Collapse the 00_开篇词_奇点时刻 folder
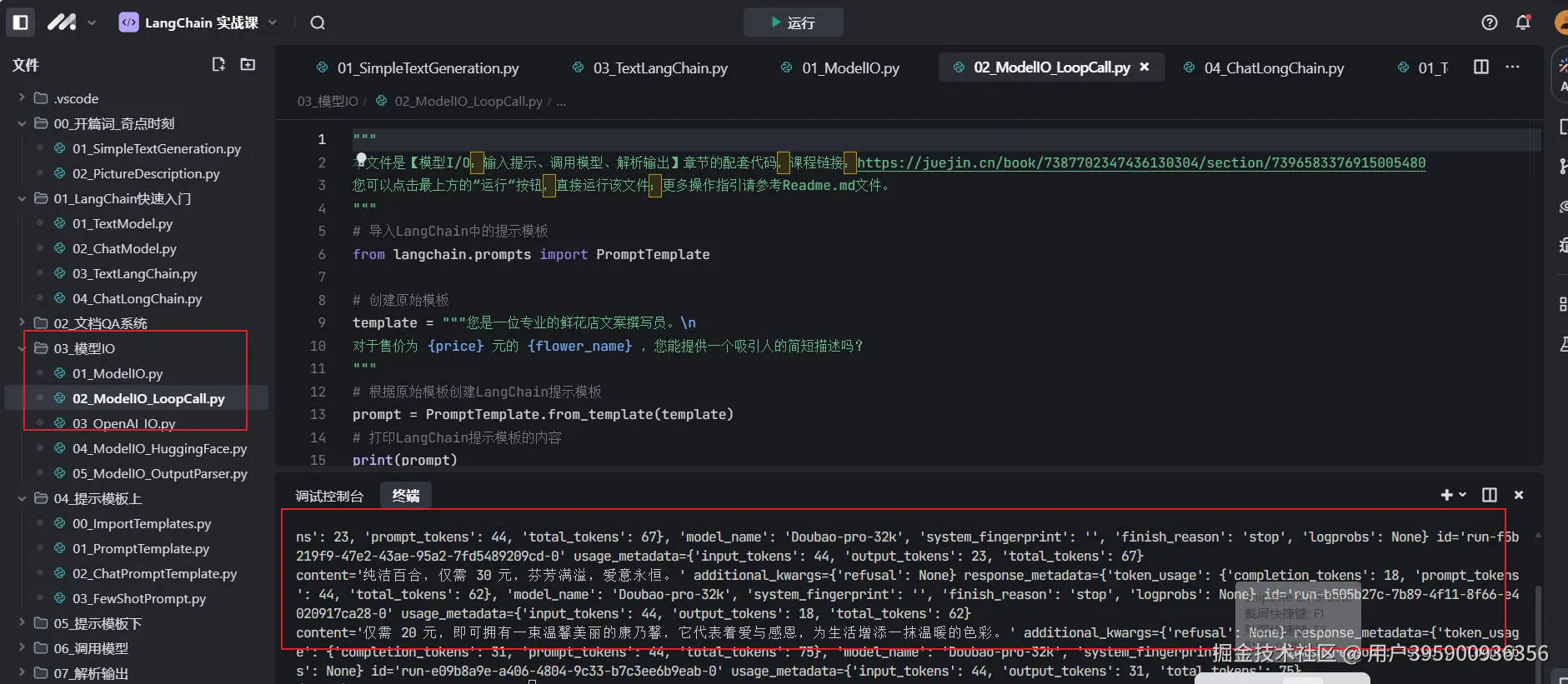 (x=22, y=123)
